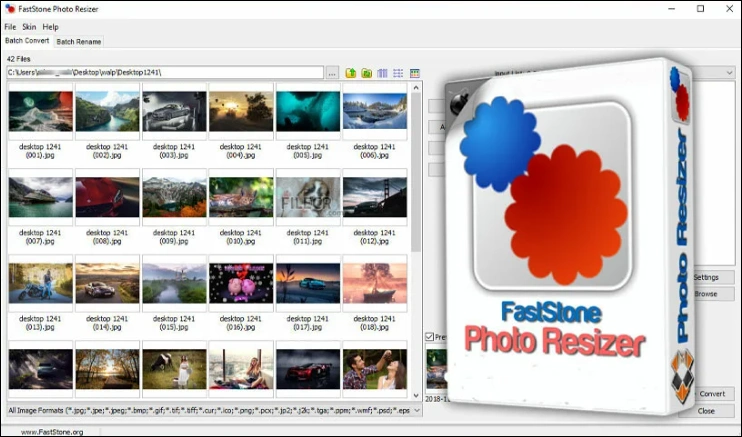Click the "..." browse folder button

click(x=332, y=73)
